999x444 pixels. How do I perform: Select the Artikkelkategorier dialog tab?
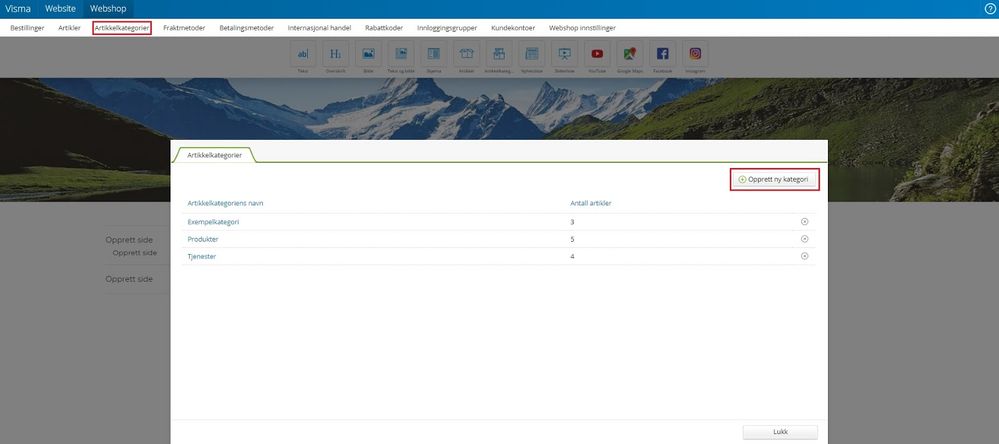coord(214,155)
